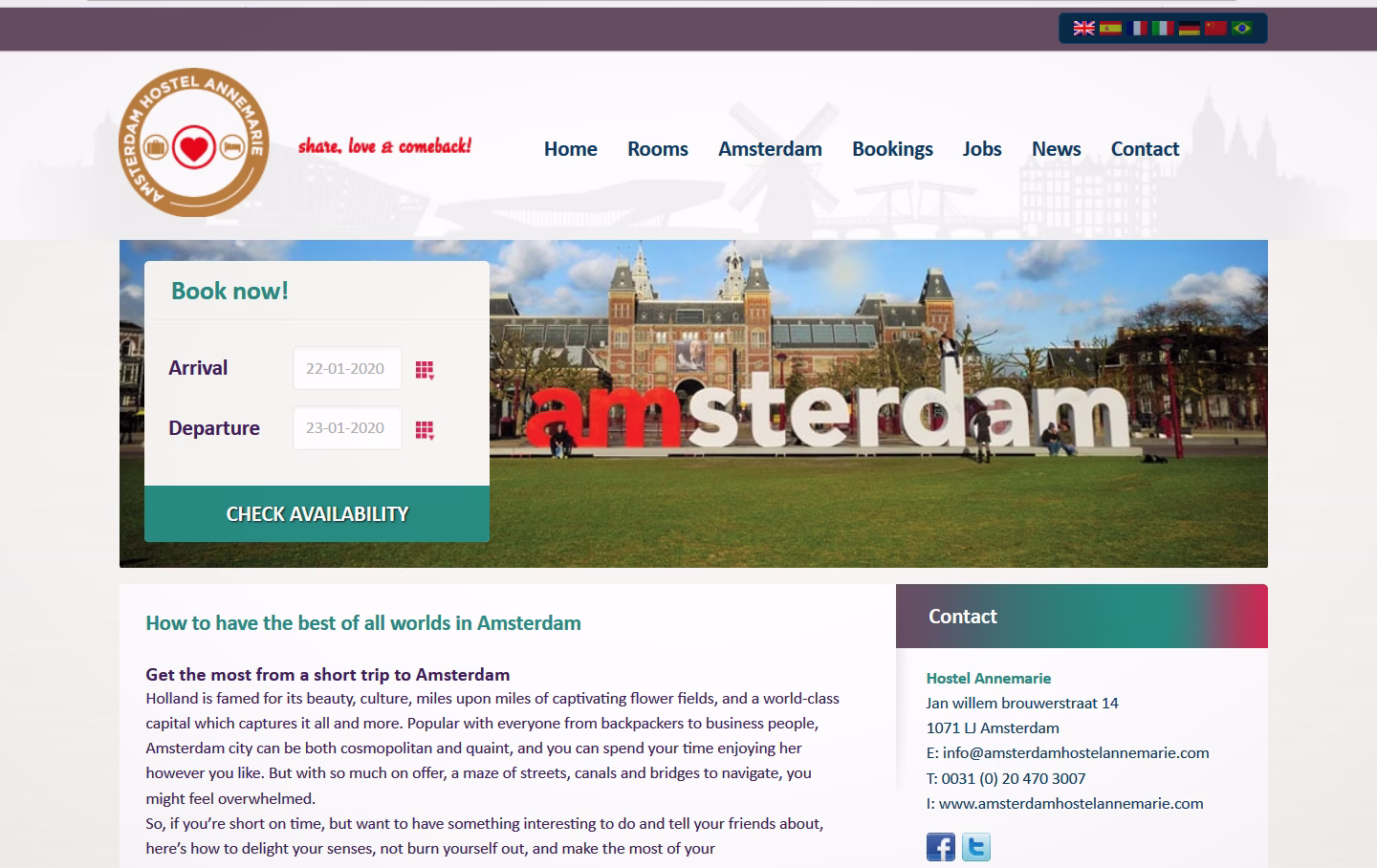Screen dimensions: 1377x868
Task: Navigate to the Bookings page
Action: (x=892, y=149)
